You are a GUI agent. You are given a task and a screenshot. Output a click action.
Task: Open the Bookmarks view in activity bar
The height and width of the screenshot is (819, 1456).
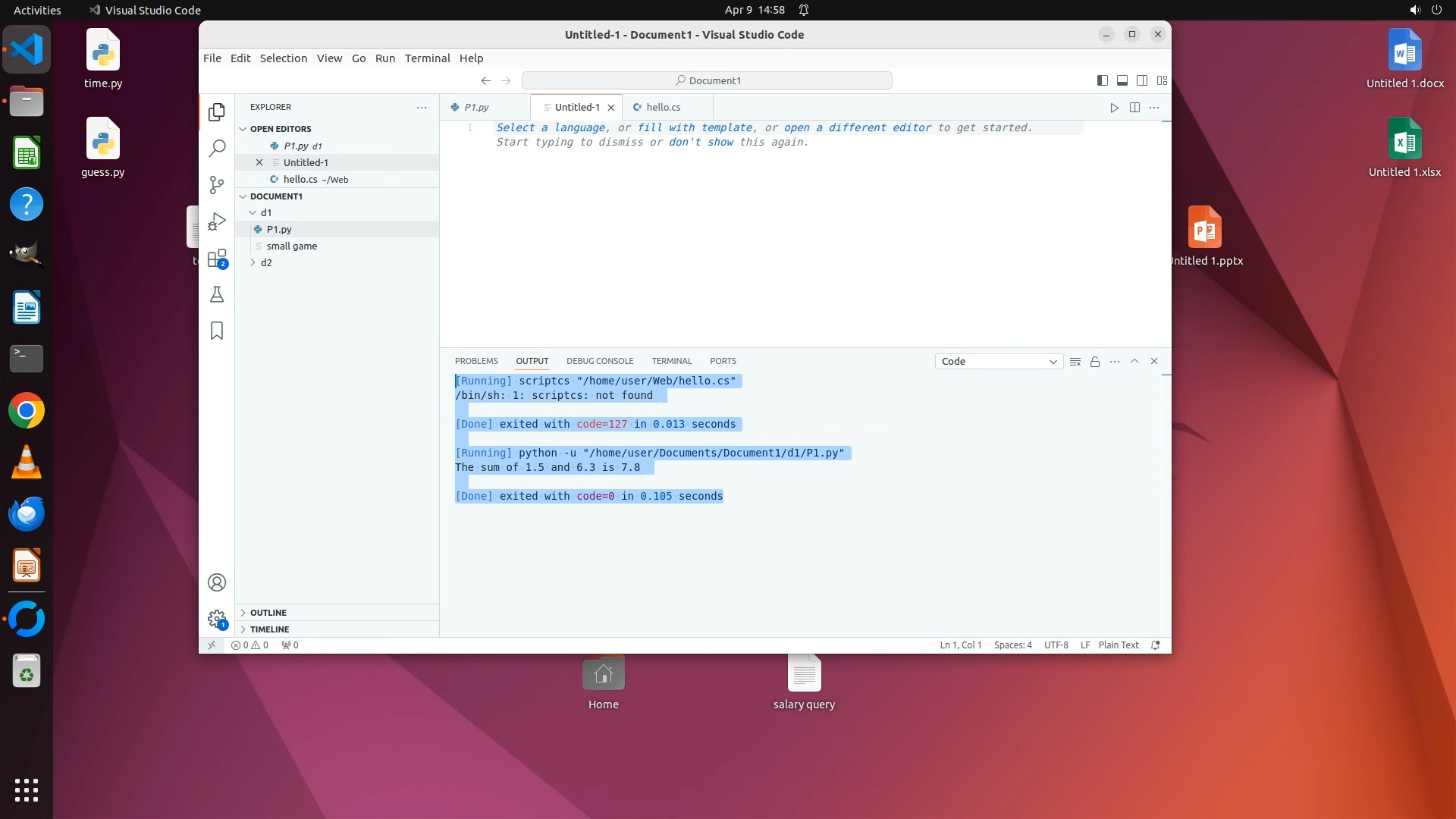[217, 331]
